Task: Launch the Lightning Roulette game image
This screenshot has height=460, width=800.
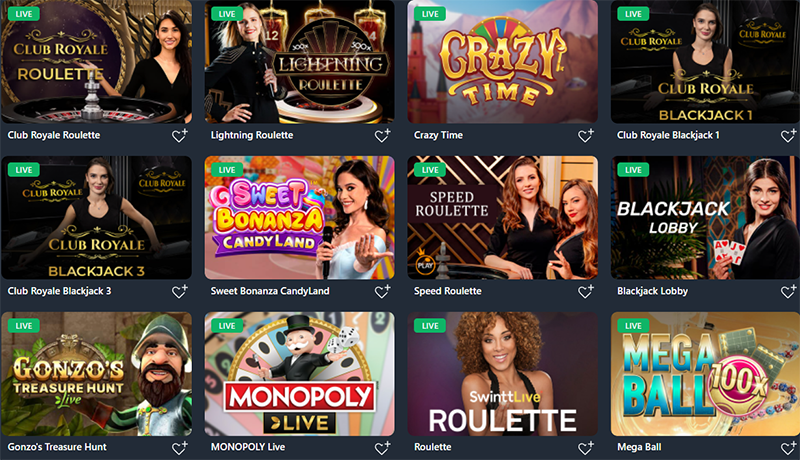Action: [x=299, y=62]
